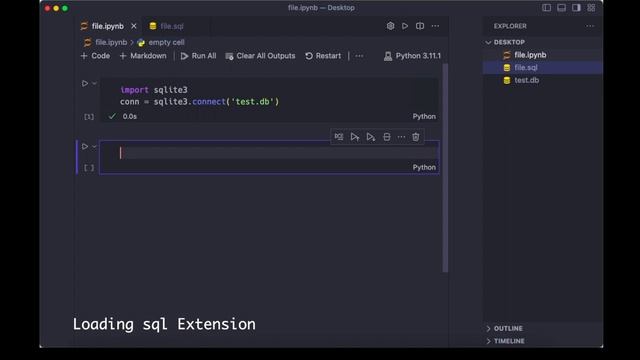
Task: Click the 0.0s execution status
Action: point(130,116)
